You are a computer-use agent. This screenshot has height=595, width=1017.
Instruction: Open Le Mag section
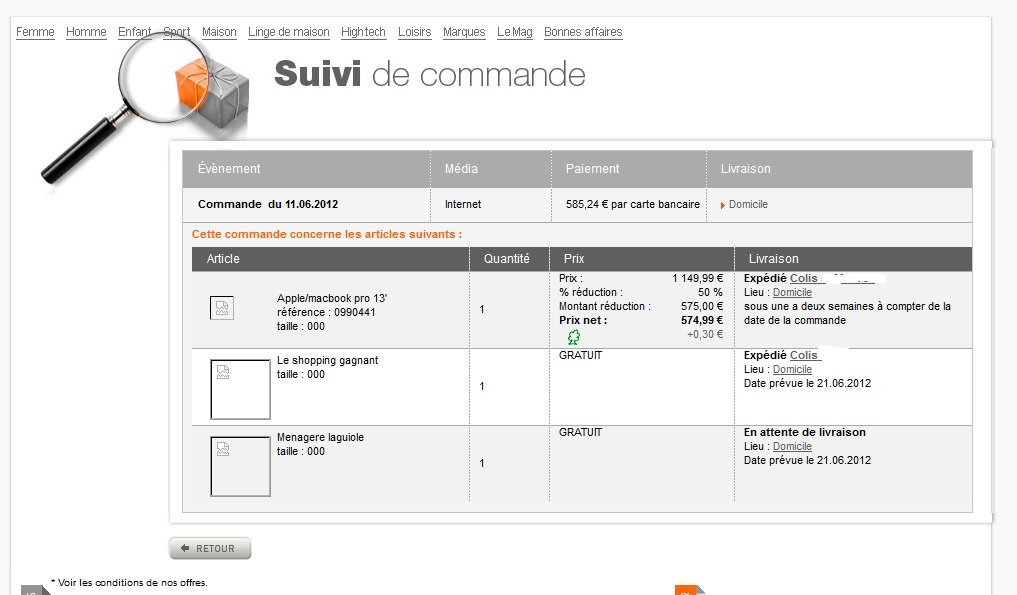(514, 32)
